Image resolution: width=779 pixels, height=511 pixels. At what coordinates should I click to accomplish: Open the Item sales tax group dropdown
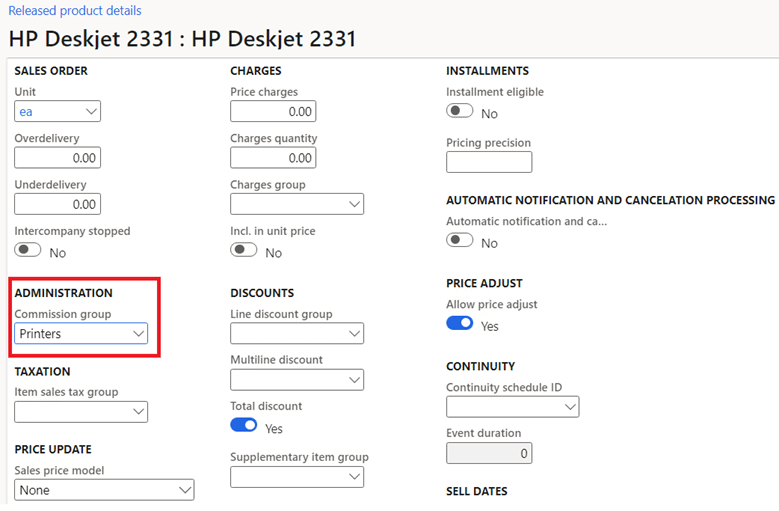[x=81, y=412]
